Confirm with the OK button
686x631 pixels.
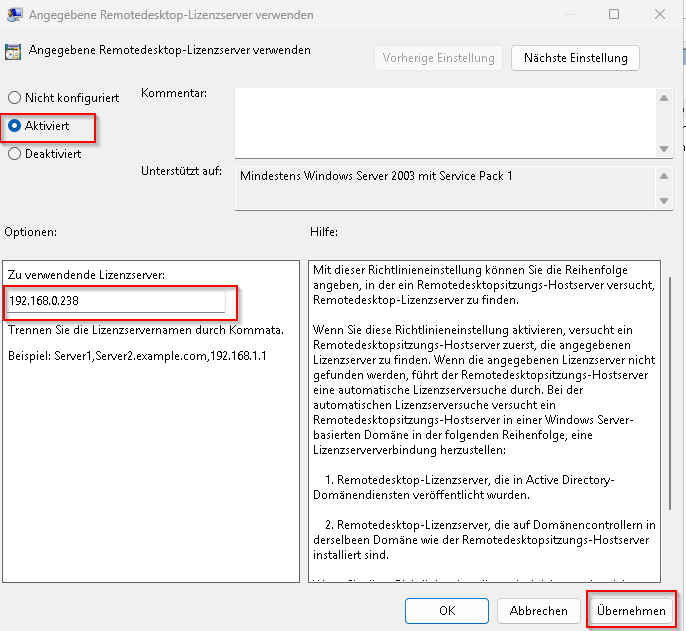(448, 610)
